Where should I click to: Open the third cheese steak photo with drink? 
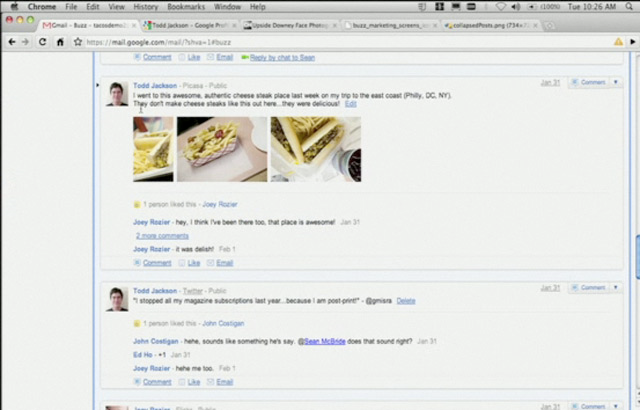coord(316,149)
